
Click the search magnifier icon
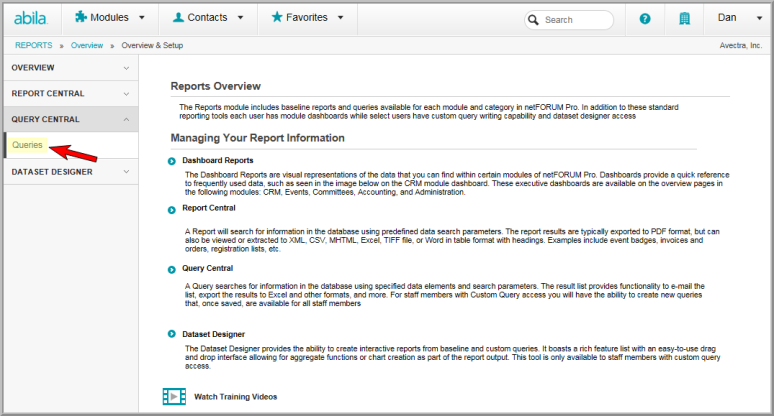pyautogui.click(x=533, y=20)
